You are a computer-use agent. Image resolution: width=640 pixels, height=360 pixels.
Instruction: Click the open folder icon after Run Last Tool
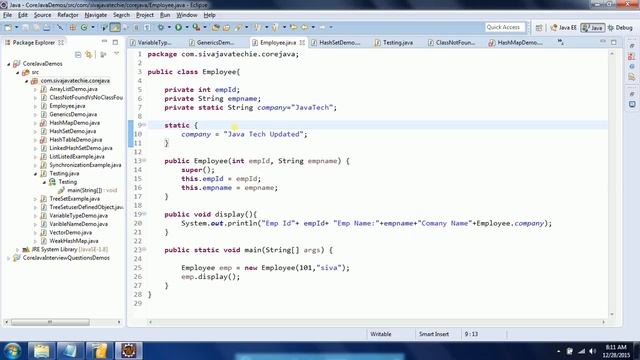click(215, 27)
